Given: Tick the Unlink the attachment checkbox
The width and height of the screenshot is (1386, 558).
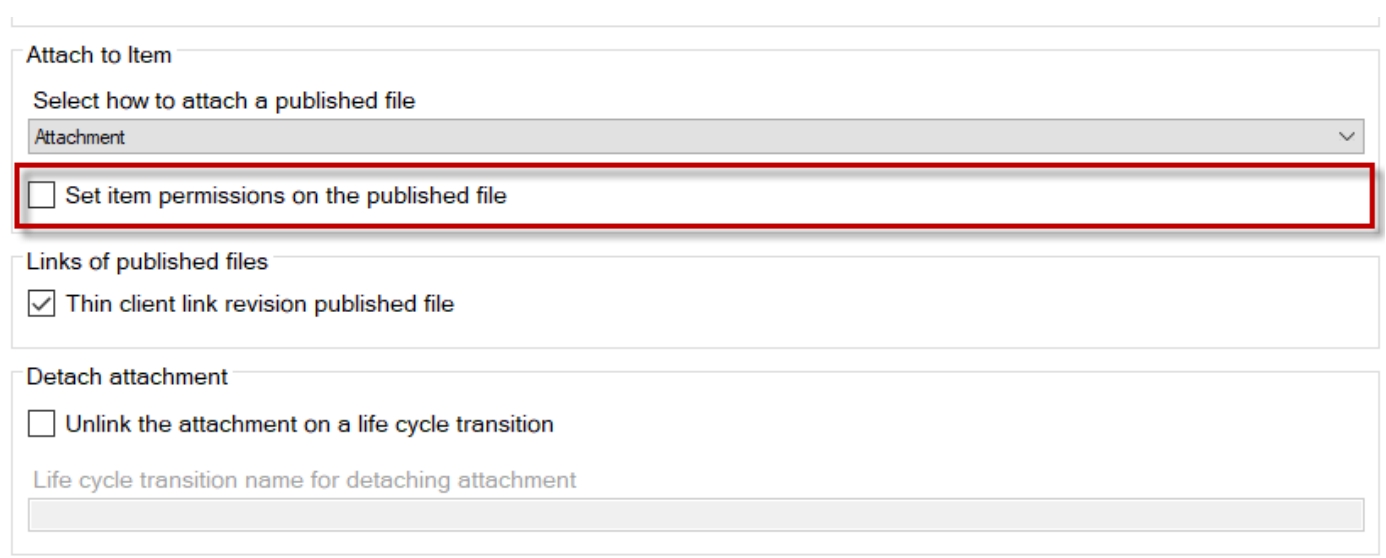Looking at the screenshot, I should (x=41, y=424).
